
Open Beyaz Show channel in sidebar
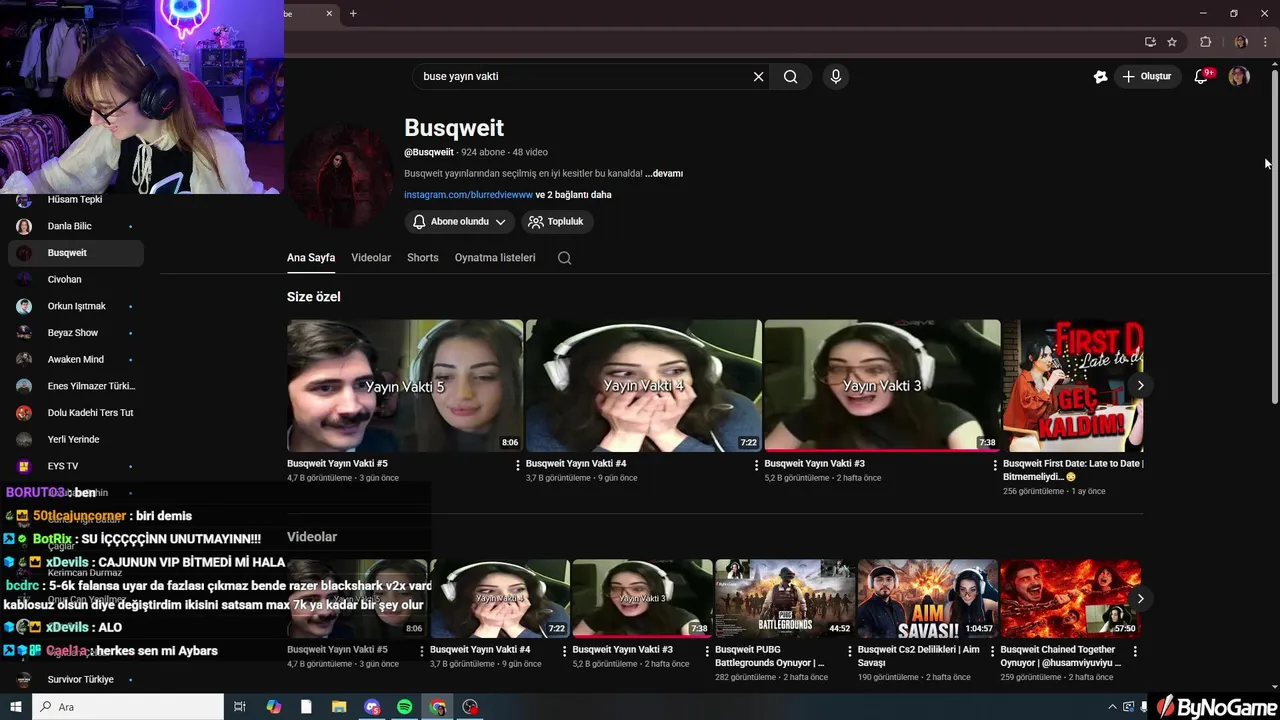(x=75, y=333)
